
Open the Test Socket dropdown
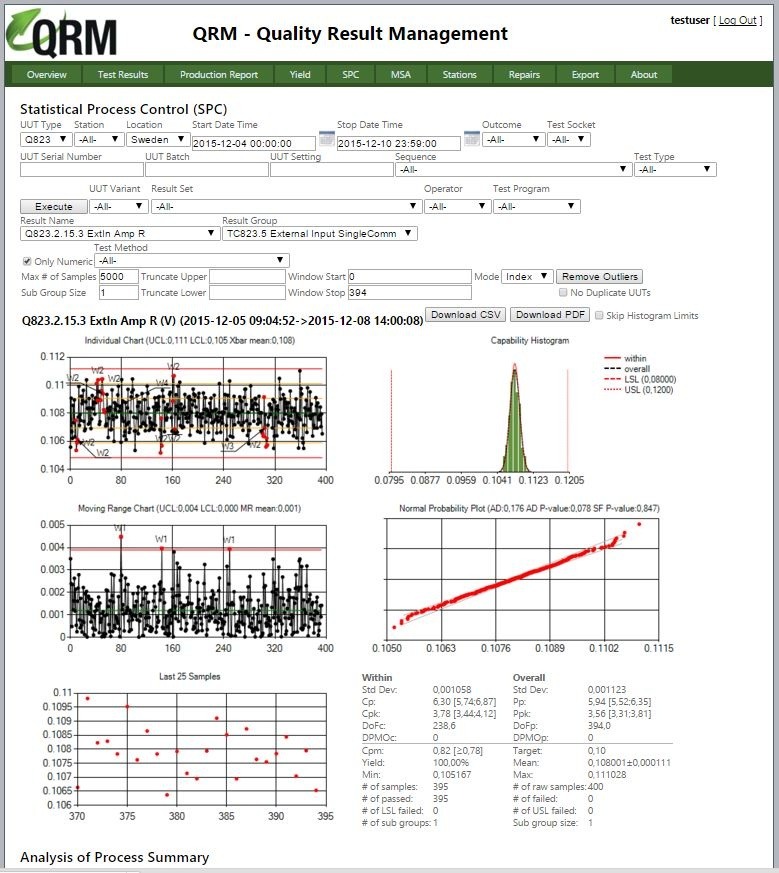(x=569, y=139)
